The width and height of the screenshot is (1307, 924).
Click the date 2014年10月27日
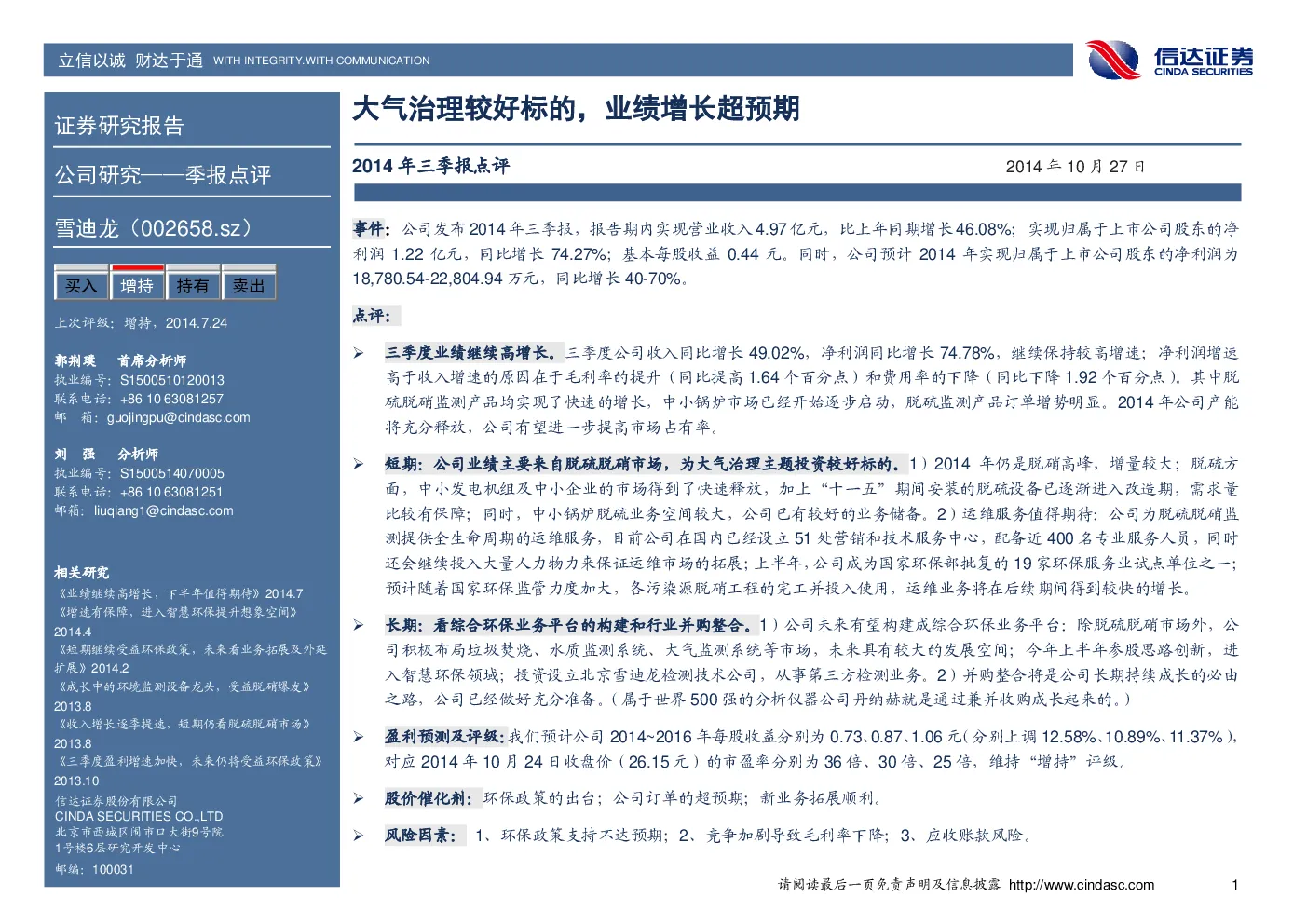point(1075,167)
